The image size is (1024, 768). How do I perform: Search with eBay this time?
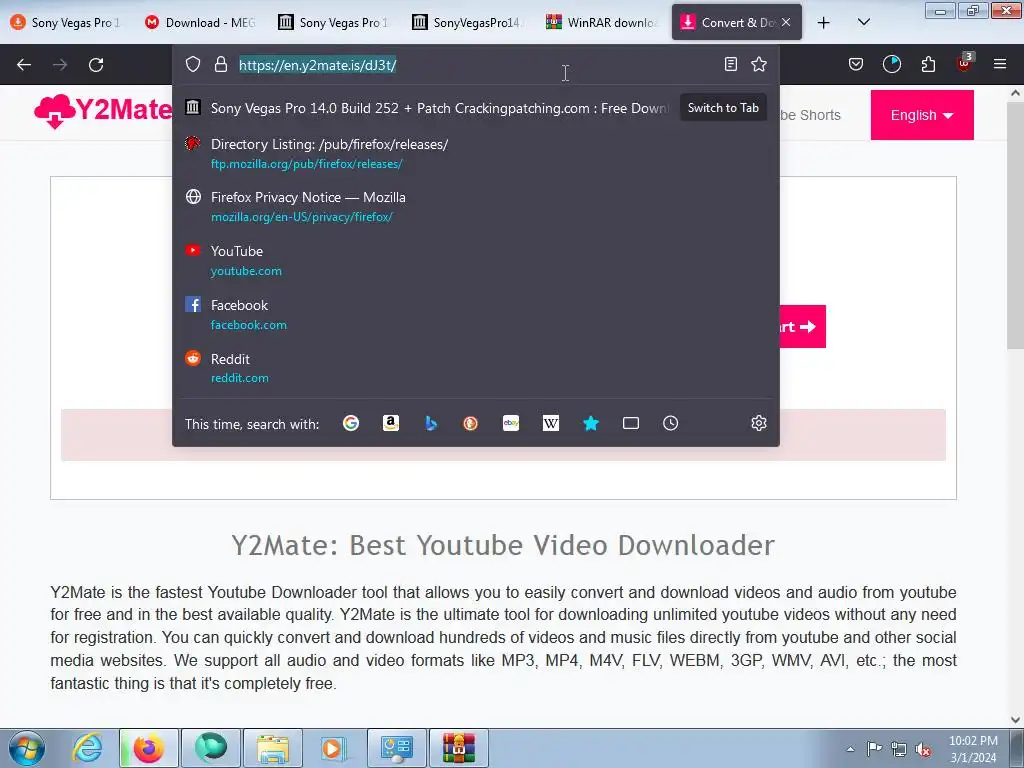coord(511,423)
